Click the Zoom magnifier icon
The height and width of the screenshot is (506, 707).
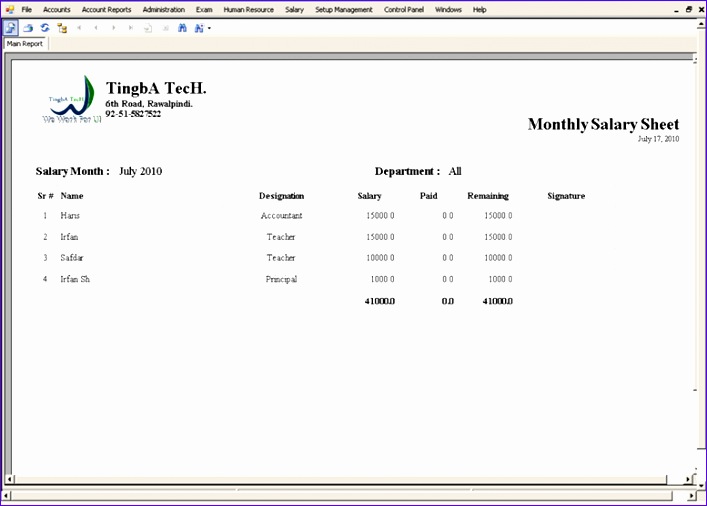(199, 28)
